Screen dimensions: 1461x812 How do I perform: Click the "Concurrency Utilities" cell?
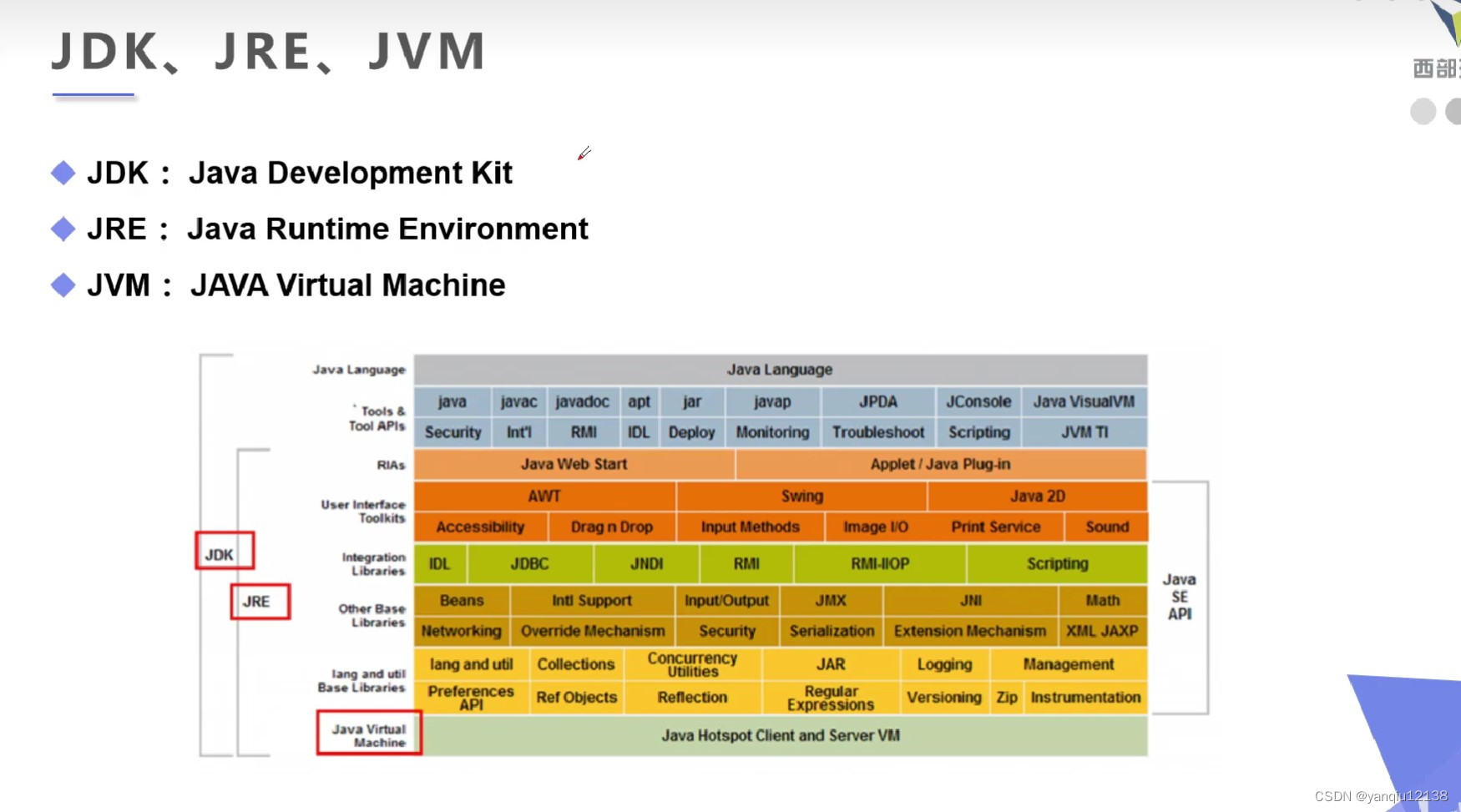[693, 664]
